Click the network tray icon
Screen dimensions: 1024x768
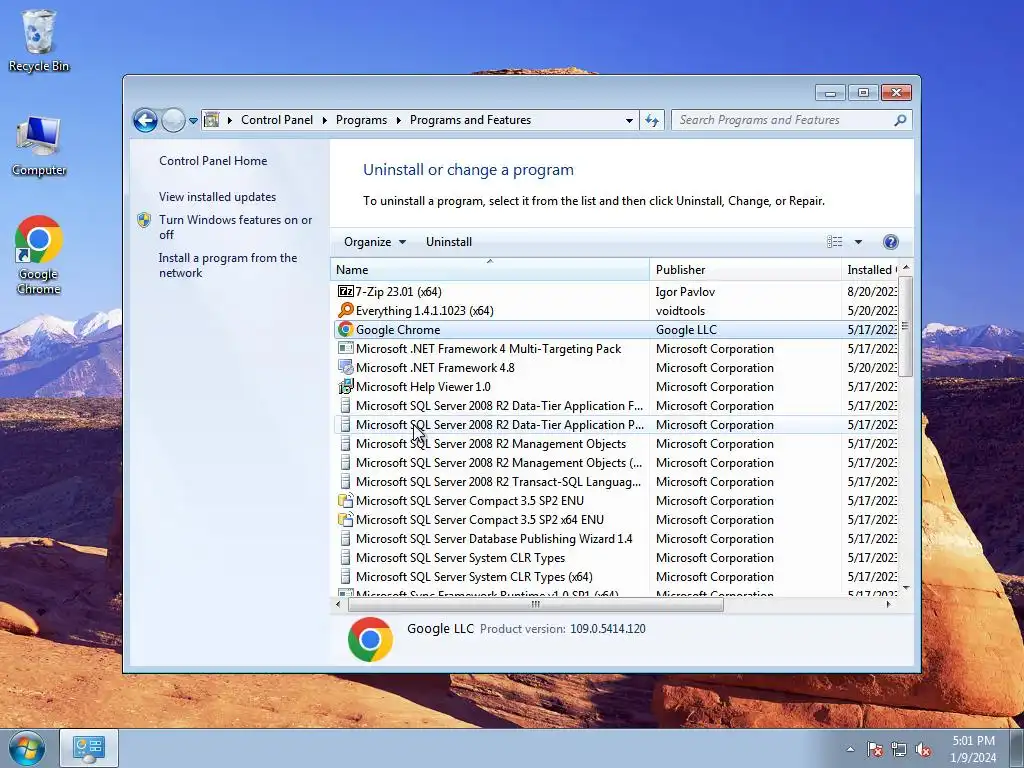click(x=899, y=750)
